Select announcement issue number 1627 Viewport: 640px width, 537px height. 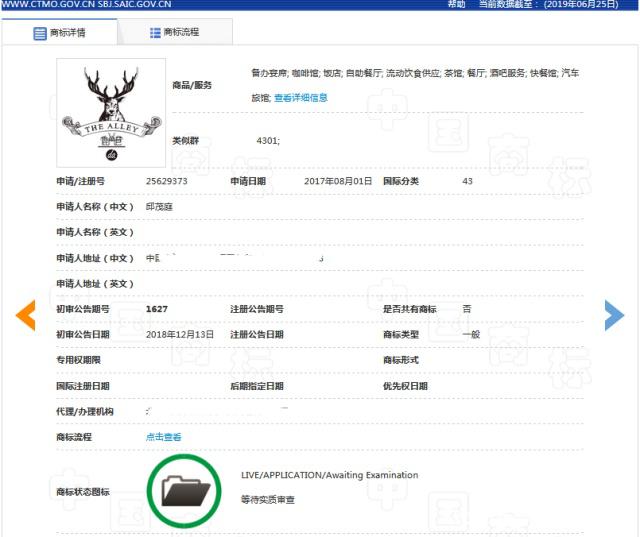(x=157, y=309)
